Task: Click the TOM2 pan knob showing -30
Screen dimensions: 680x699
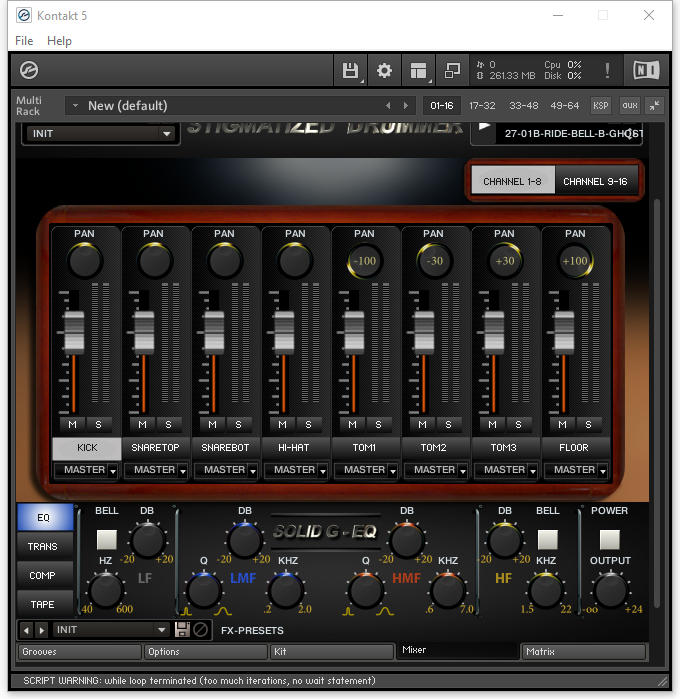Action: (x=434, y=261)
